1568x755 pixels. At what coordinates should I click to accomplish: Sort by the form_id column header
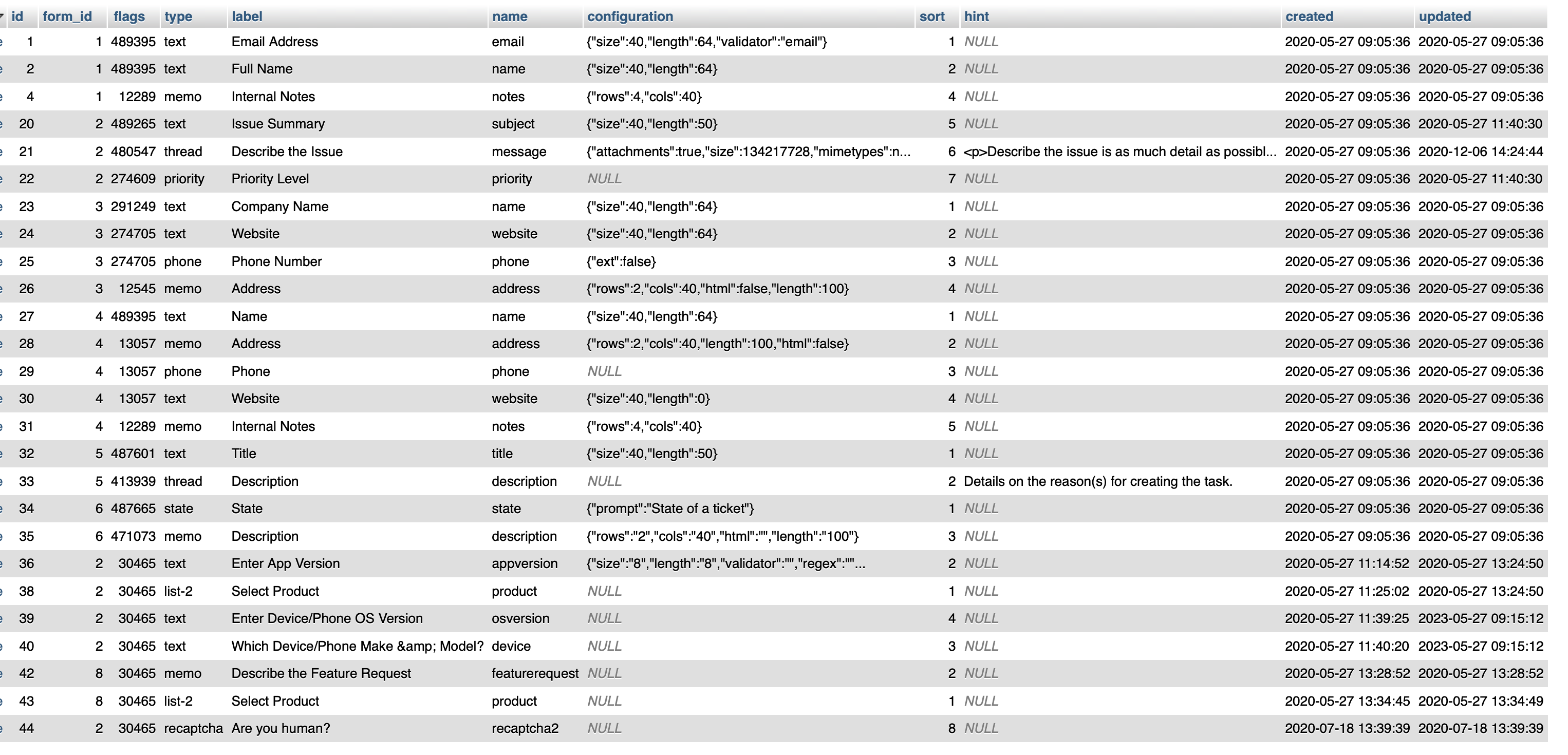(x=67, y=16)
